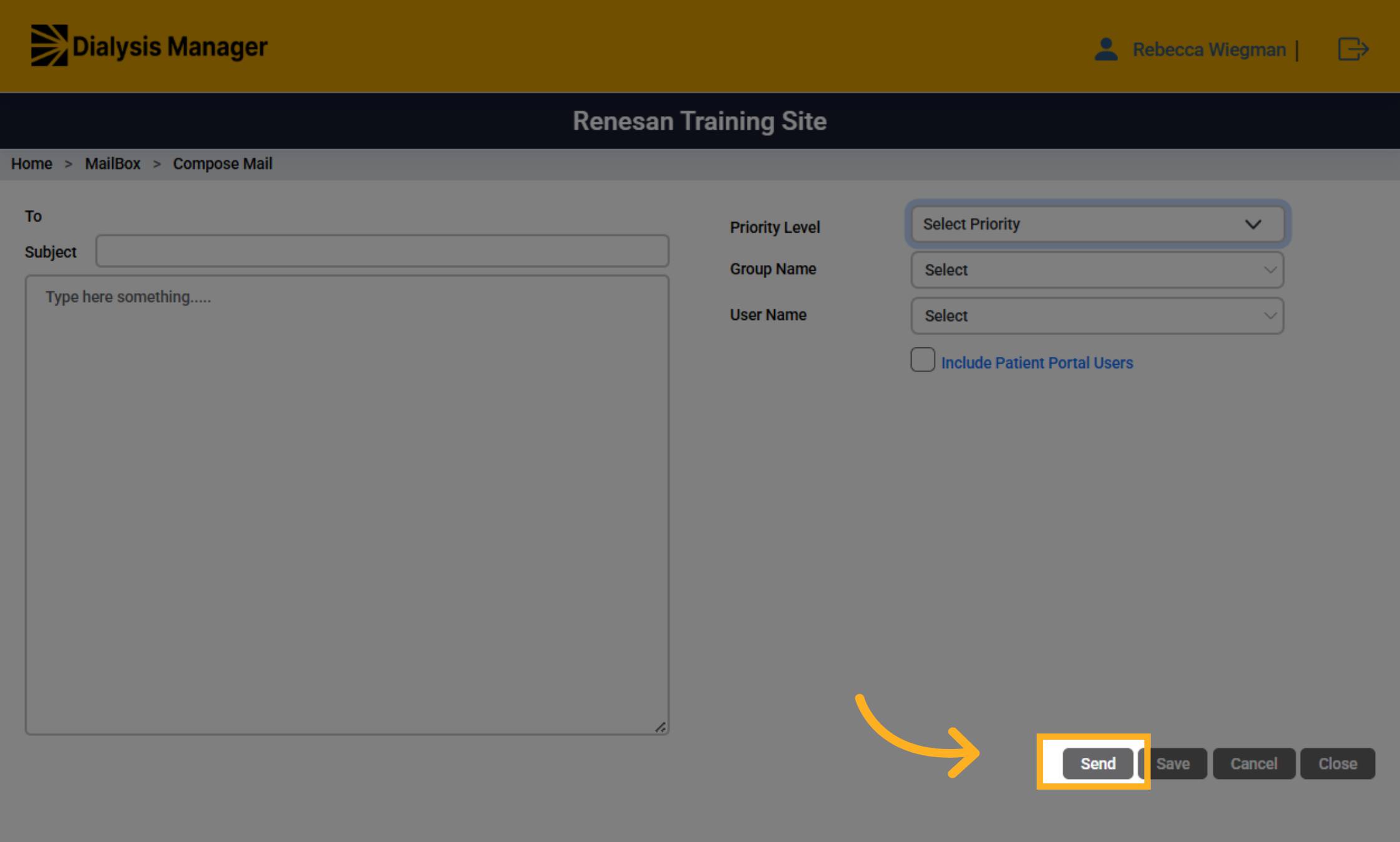Viewport: 1400px width, 842px height.
Task: Click the logout icon in header
Action: [1353, 49]
